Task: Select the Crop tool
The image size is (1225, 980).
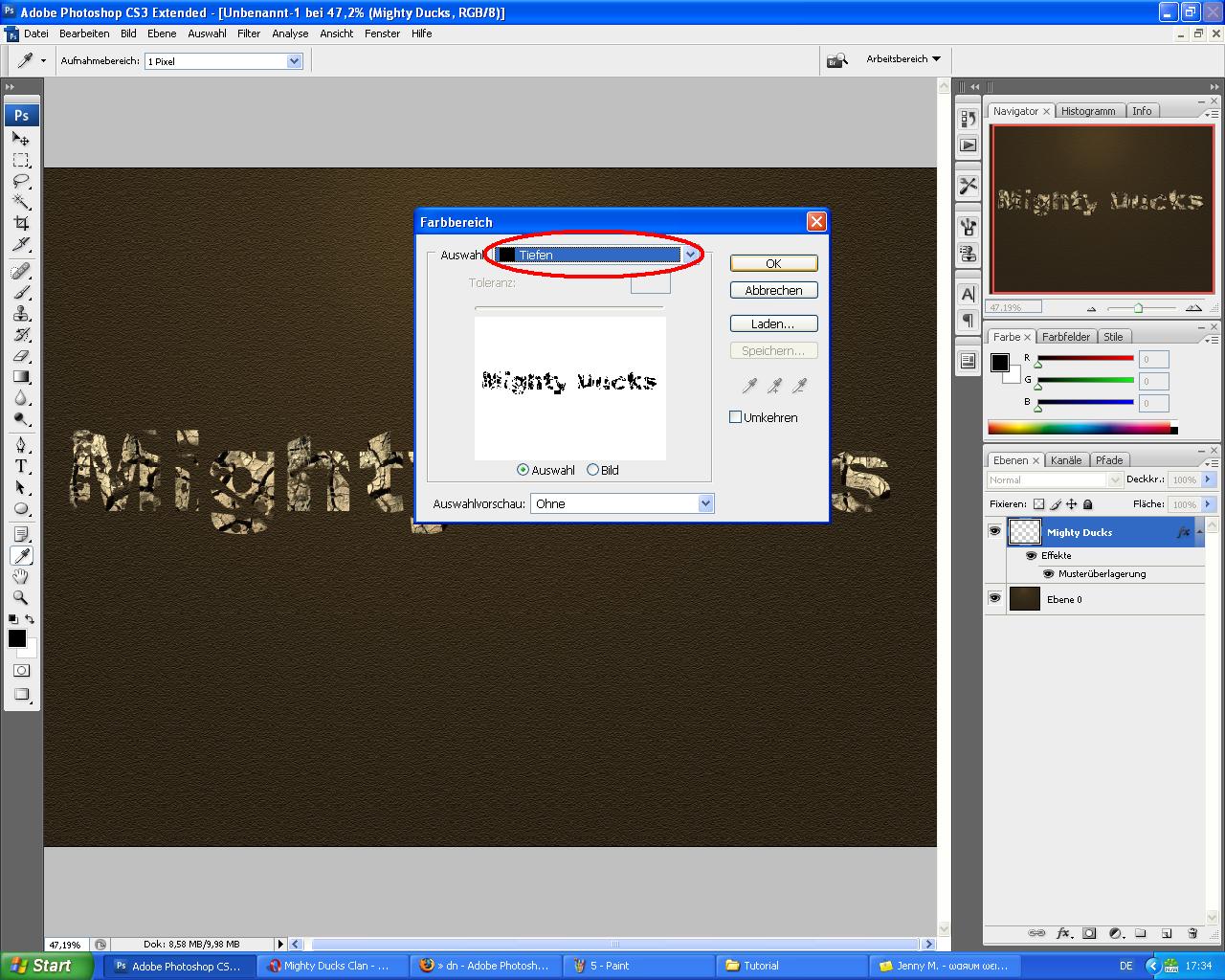Action: coord(20,223)
